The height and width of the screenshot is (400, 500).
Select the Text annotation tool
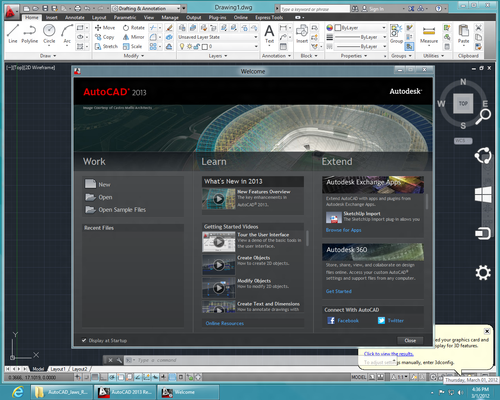(269, 34)
